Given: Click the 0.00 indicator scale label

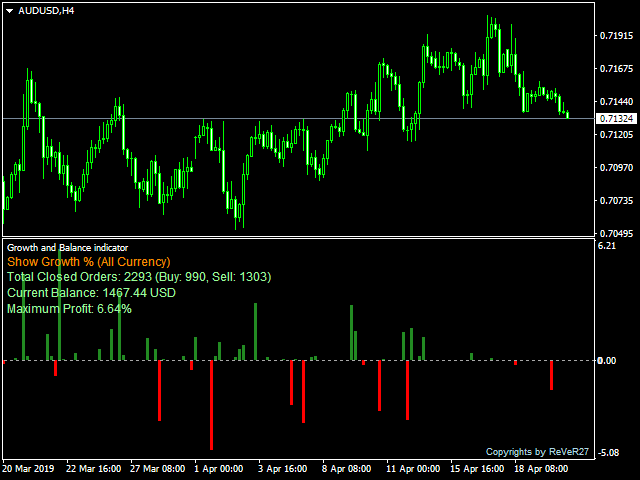Looking at the screenshot, I should point(607,361).
